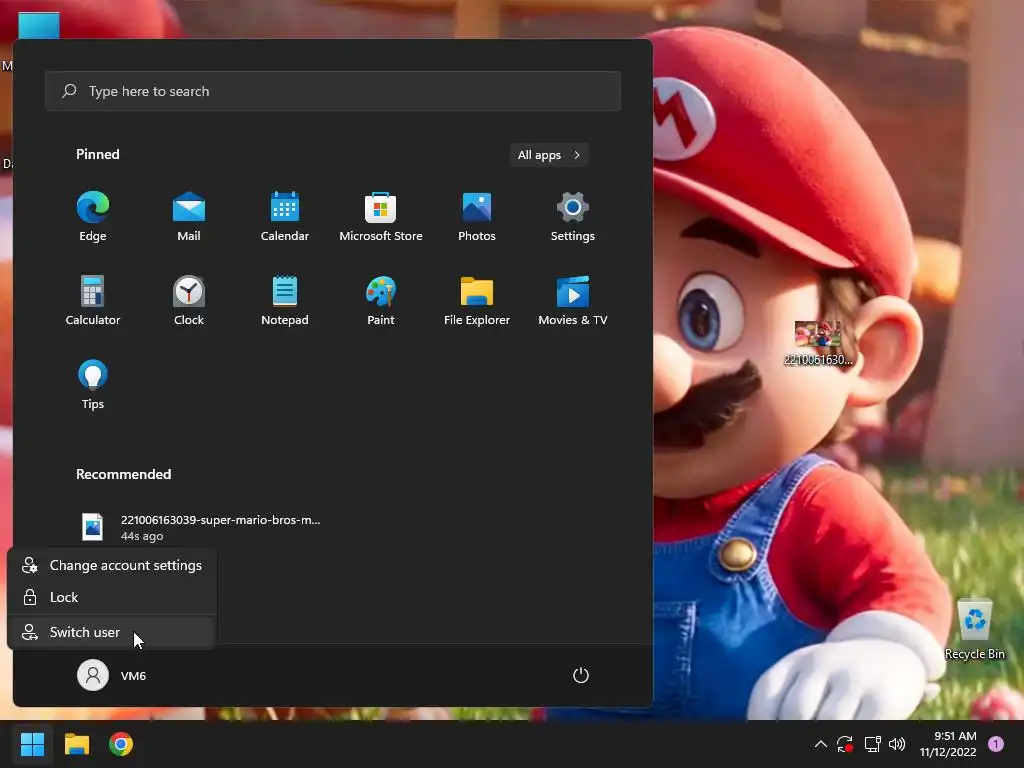
Task: Launch the Photos app
Action: click(477, 217)
